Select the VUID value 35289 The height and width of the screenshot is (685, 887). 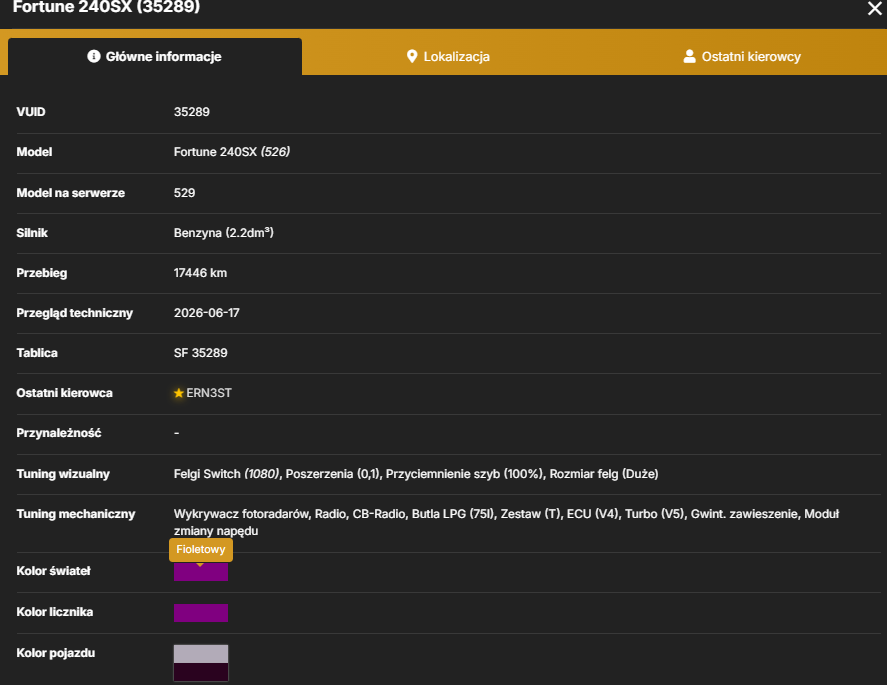coord(192,112)
